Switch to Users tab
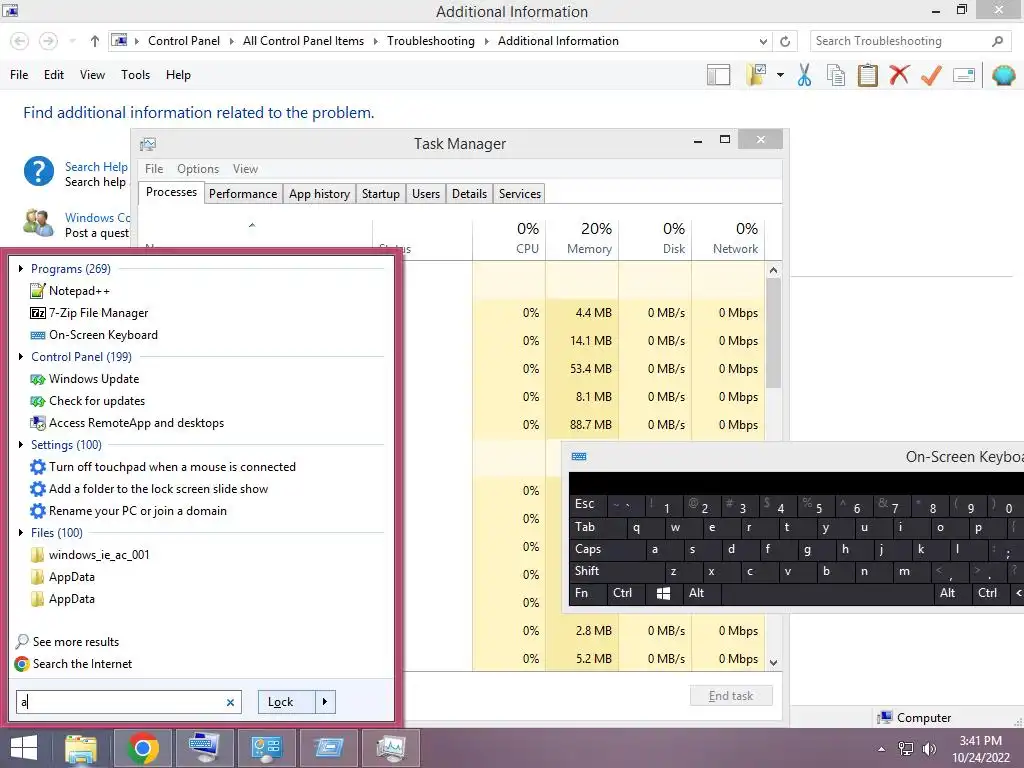Screen dimensions: 1024x768 click(426, 194)
